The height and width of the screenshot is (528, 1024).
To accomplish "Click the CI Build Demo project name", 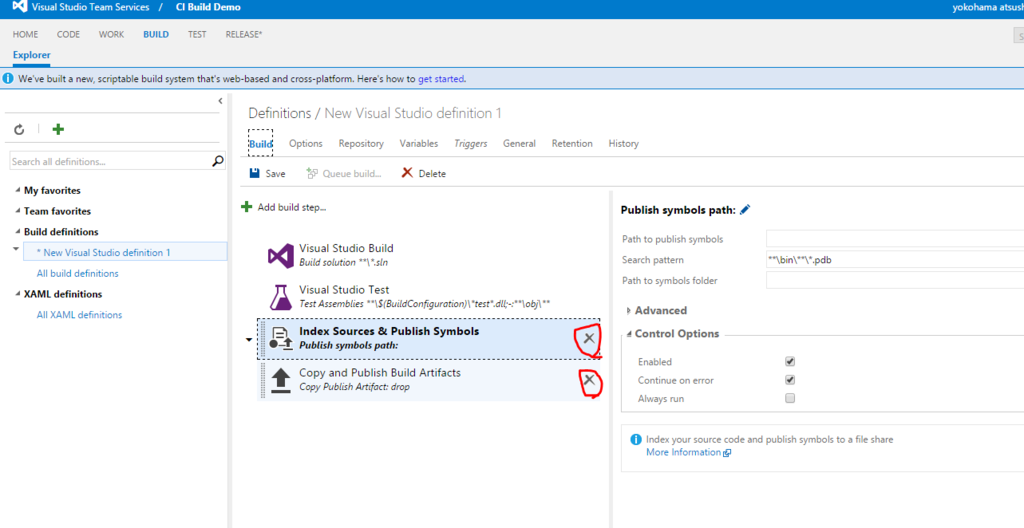I will 208,7.
